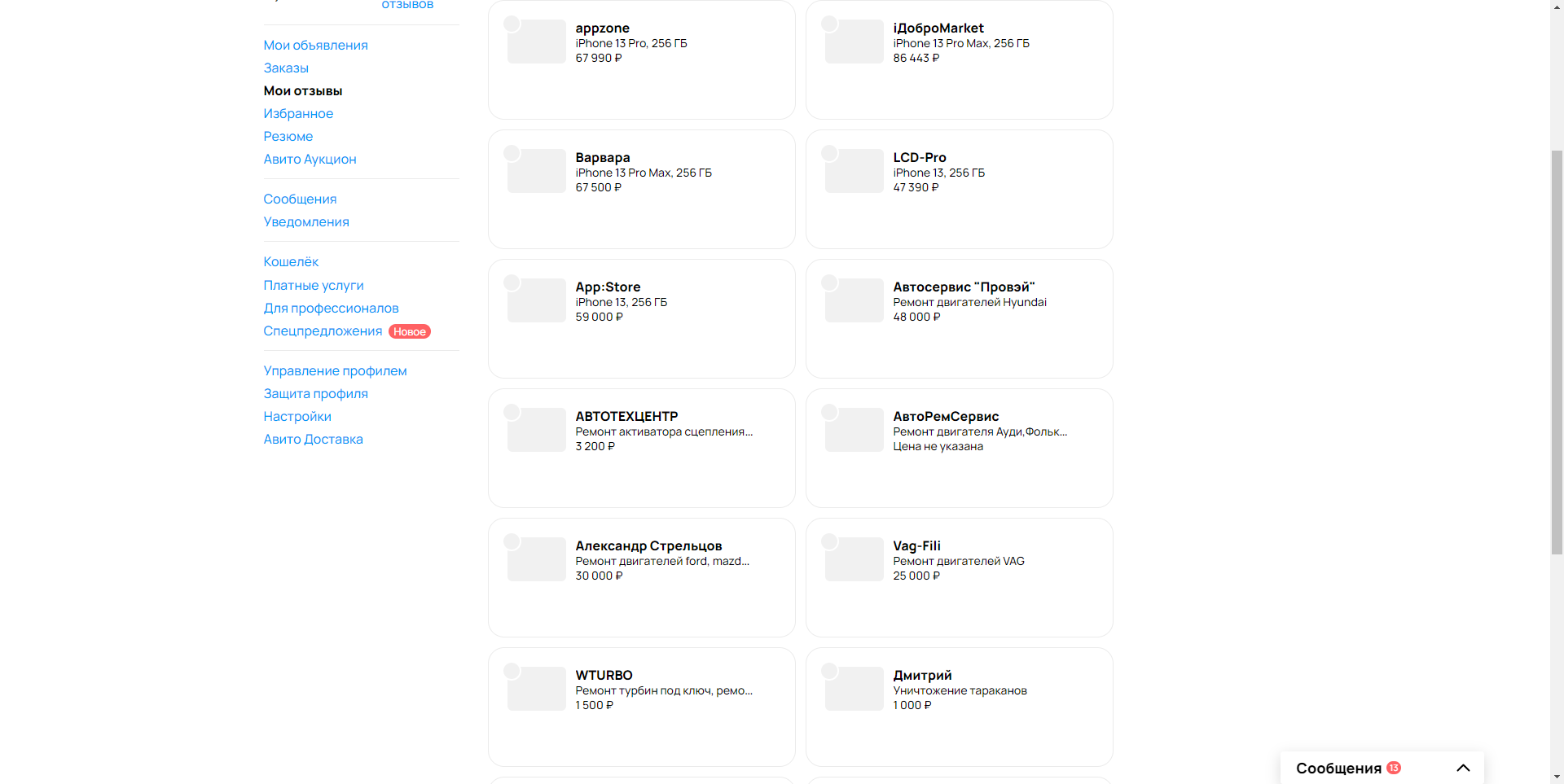
Task: Open Управление профилем settings
Action: (x=335, y=370)
